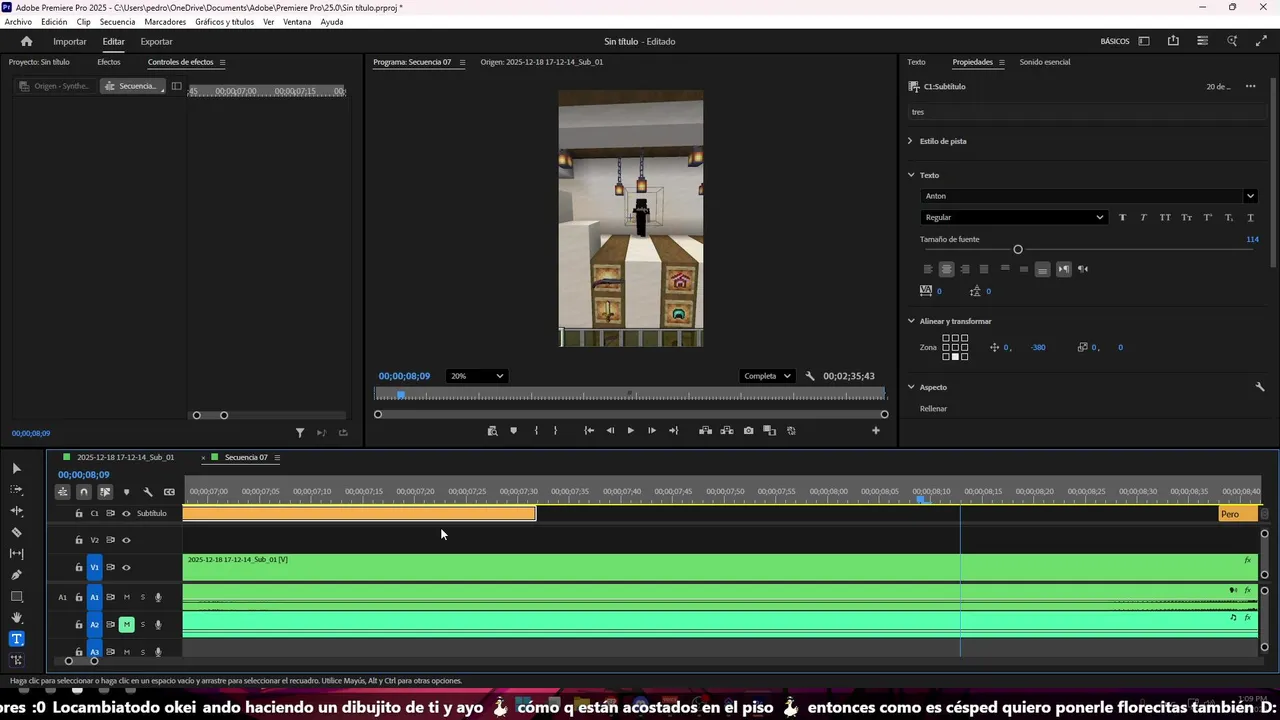1280x720 pixels.
Task: Open the Completa playback resolution dropdown
Action: (x=767, y=376)
